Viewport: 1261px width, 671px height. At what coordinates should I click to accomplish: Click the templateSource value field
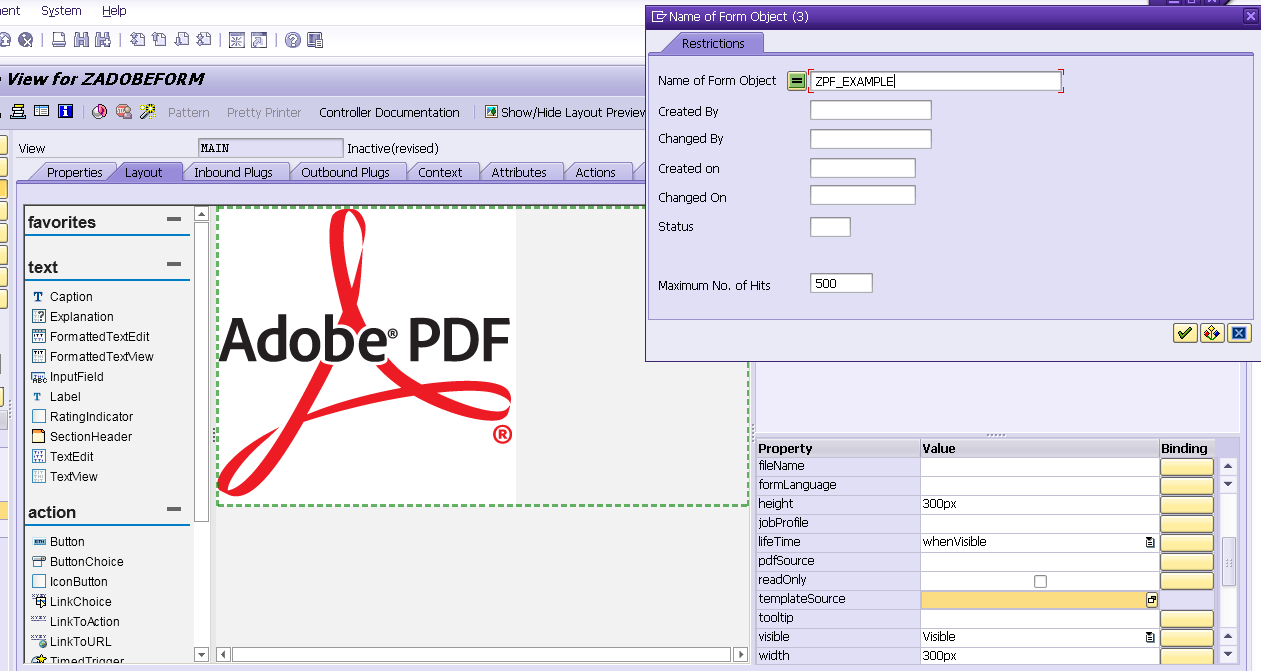1033,600
